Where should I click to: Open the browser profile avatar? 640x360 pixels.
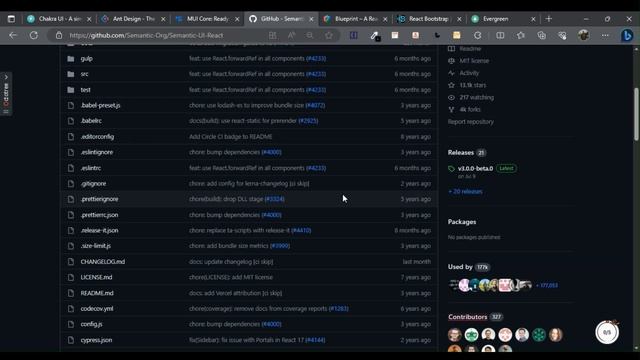(584, 36)
